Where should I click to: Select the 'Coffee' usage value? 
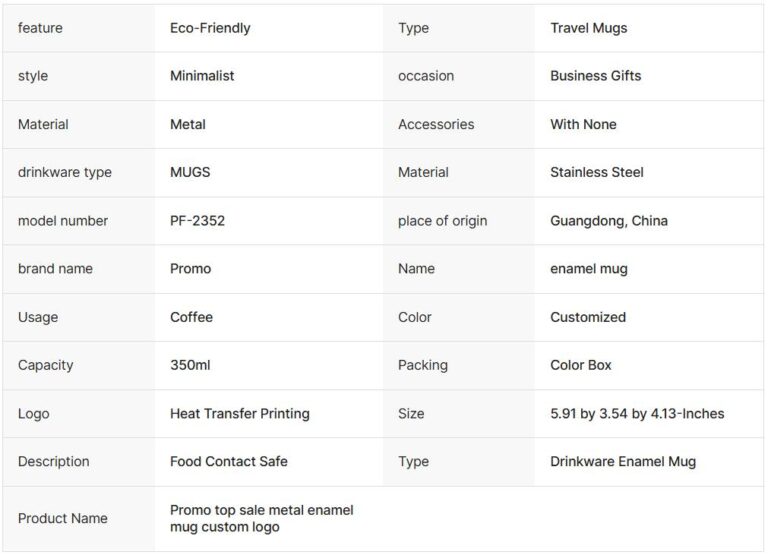pyautogui.click(x=191, y=317)
